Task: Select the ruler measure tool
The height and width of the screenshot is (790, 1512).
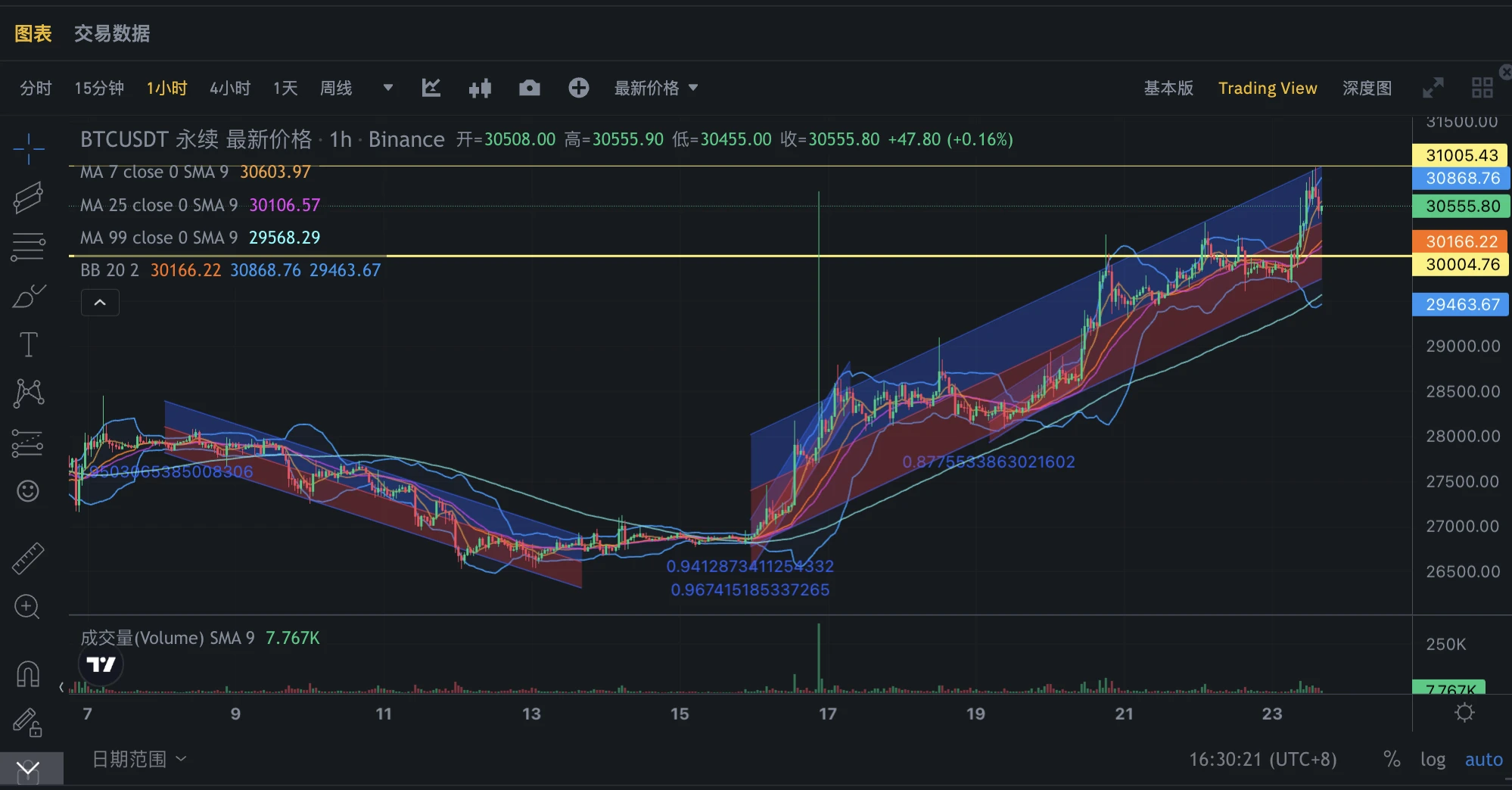Action: pyautogui.click(x=28, y=558)
